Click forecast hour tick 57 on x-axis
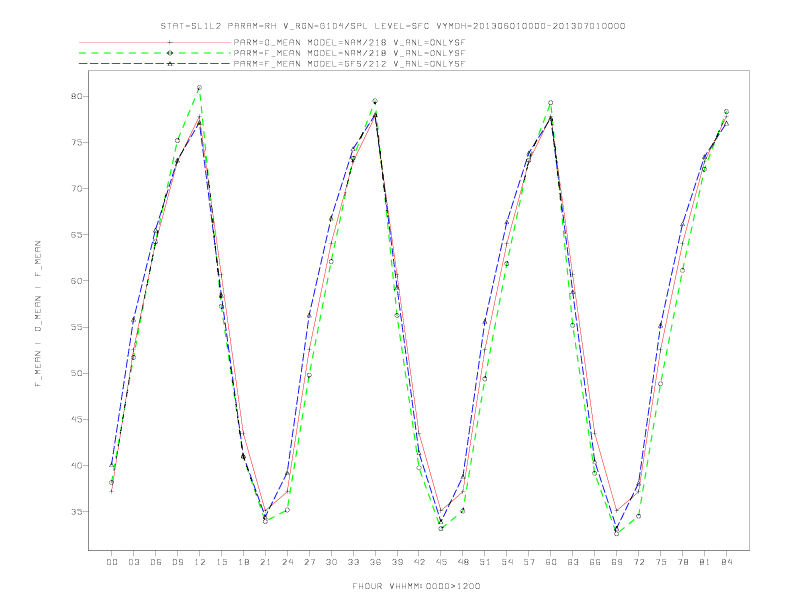 [x=529, y=562]
